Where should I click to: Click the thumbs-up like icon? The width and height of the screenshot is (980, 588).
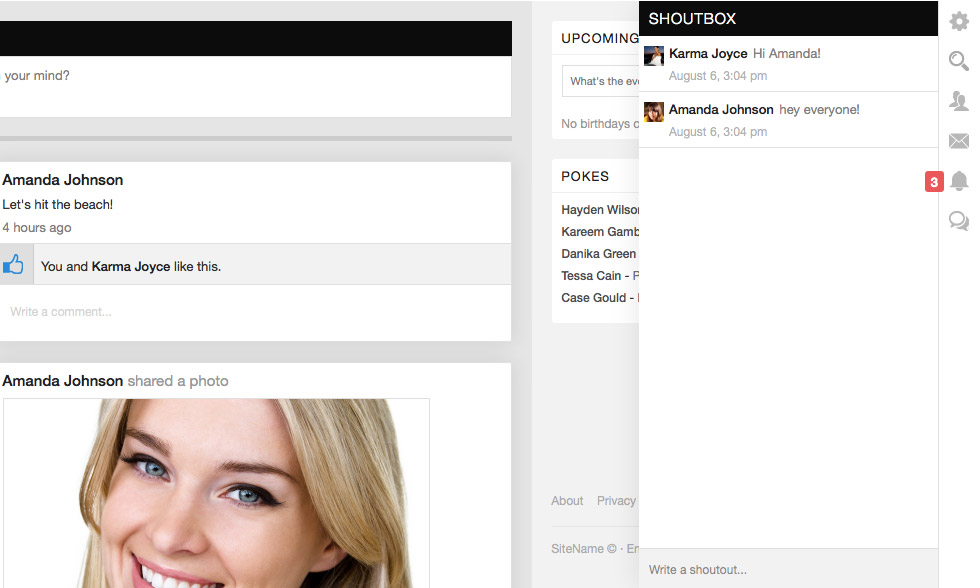click(13, 265)
